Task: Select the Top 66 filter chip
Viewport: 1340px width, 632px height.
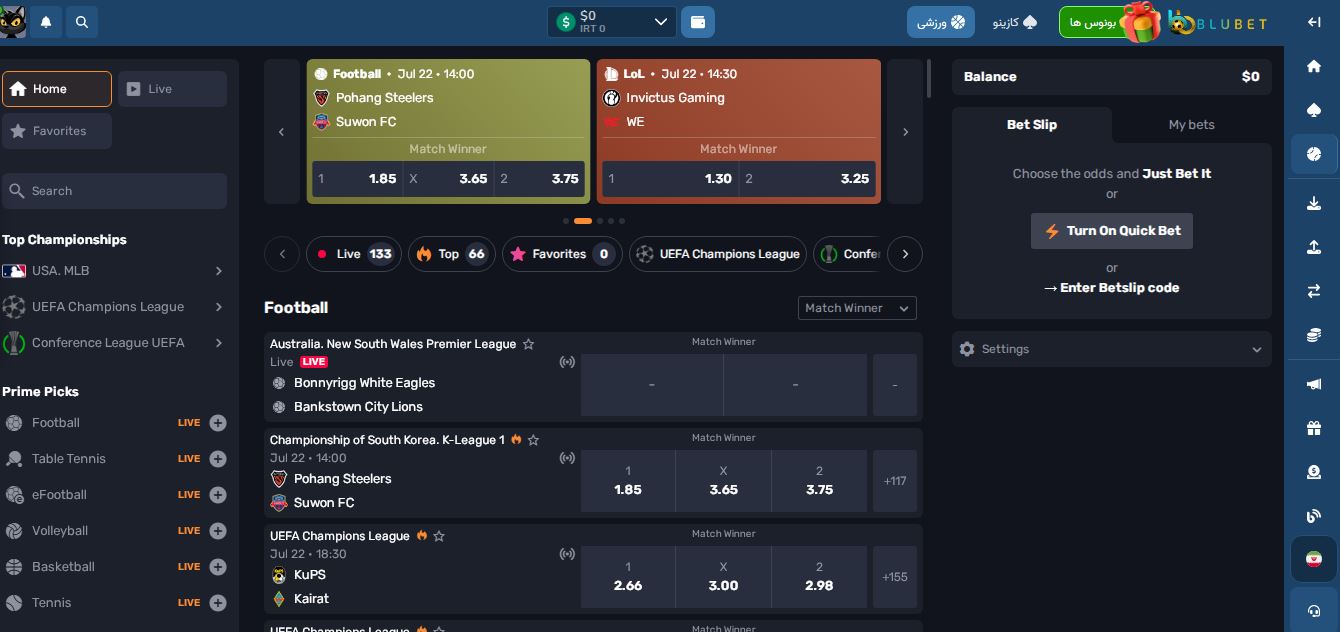Action: [451, 254]
